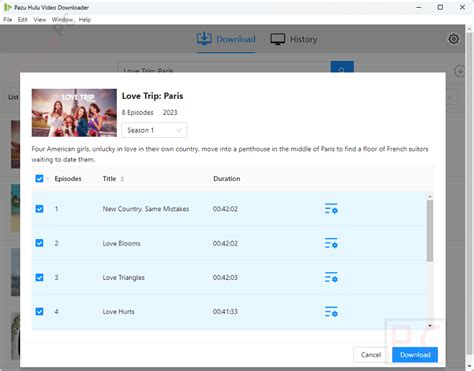The height and width of the screenshot is (371, 474).
Task: Click the Pazu app logo icon
Action: (7, 7)
